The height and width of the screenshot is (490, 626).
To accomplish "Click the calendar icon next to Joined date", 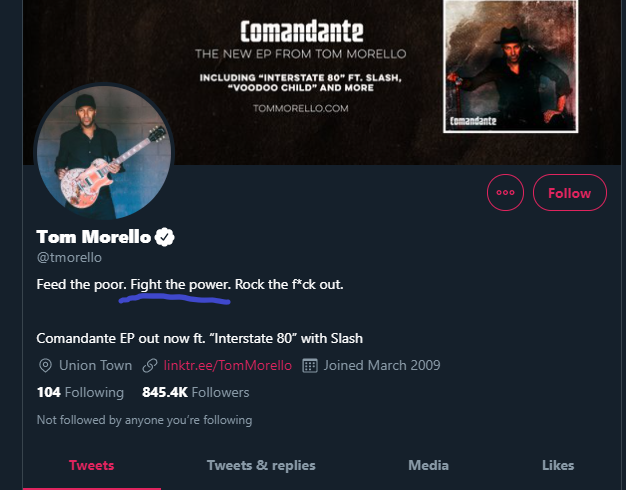I will (310, 365).
